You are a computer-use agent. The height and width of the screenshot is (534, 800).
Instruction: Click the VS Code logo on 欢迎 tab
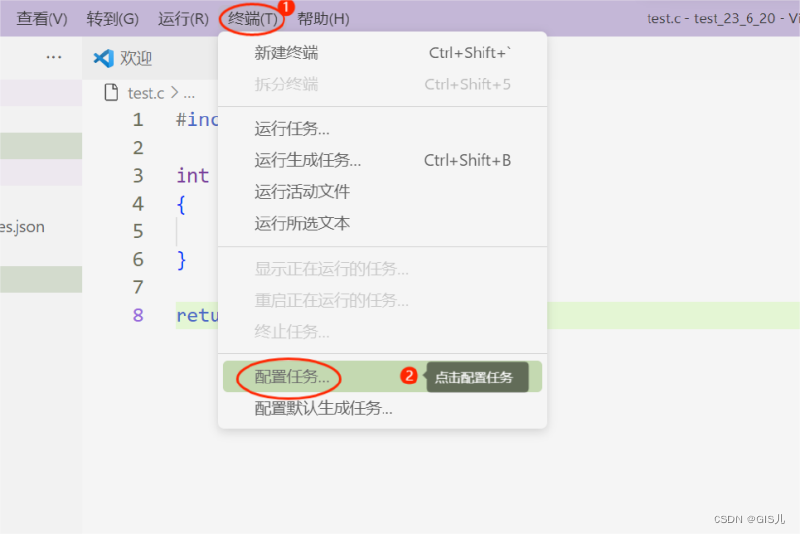click(x=104, y=58)
